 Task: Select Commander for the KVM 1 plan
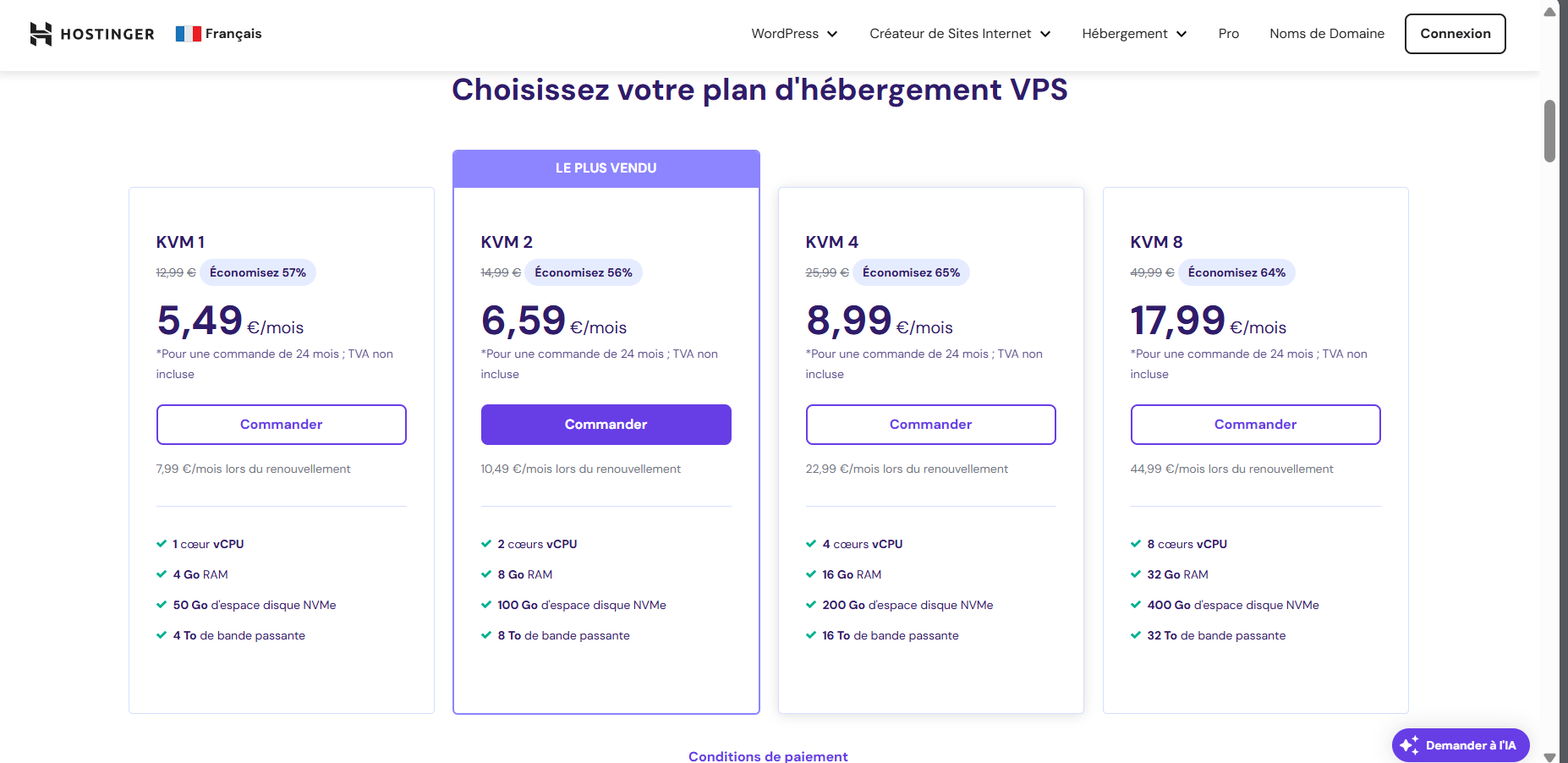[282, 425]
